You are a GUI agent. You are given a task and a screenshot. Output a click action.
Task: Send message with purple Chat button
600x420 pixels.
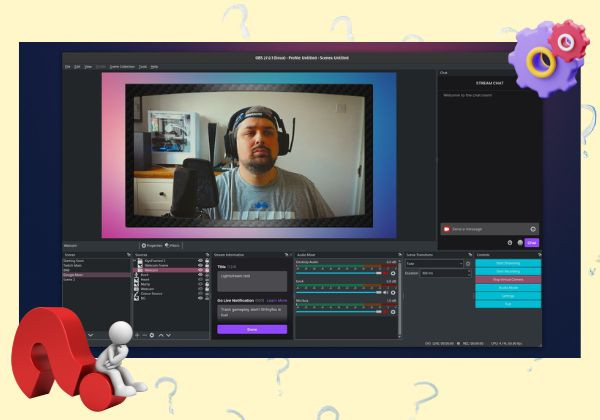532,243
